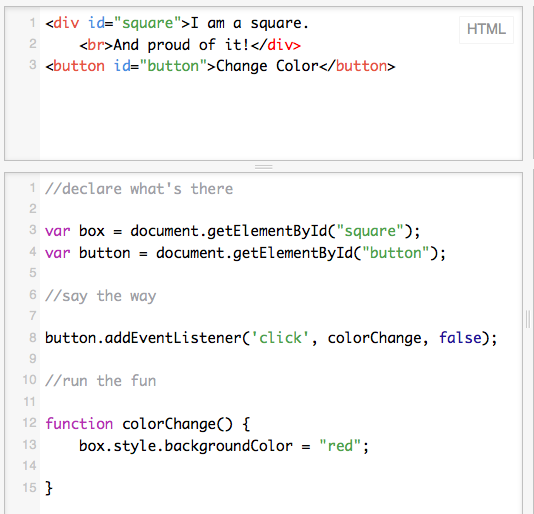Click line number 1 in the HTML panel gutter
This screenshot has width=534, height=514.
click(x=32, y=22)
